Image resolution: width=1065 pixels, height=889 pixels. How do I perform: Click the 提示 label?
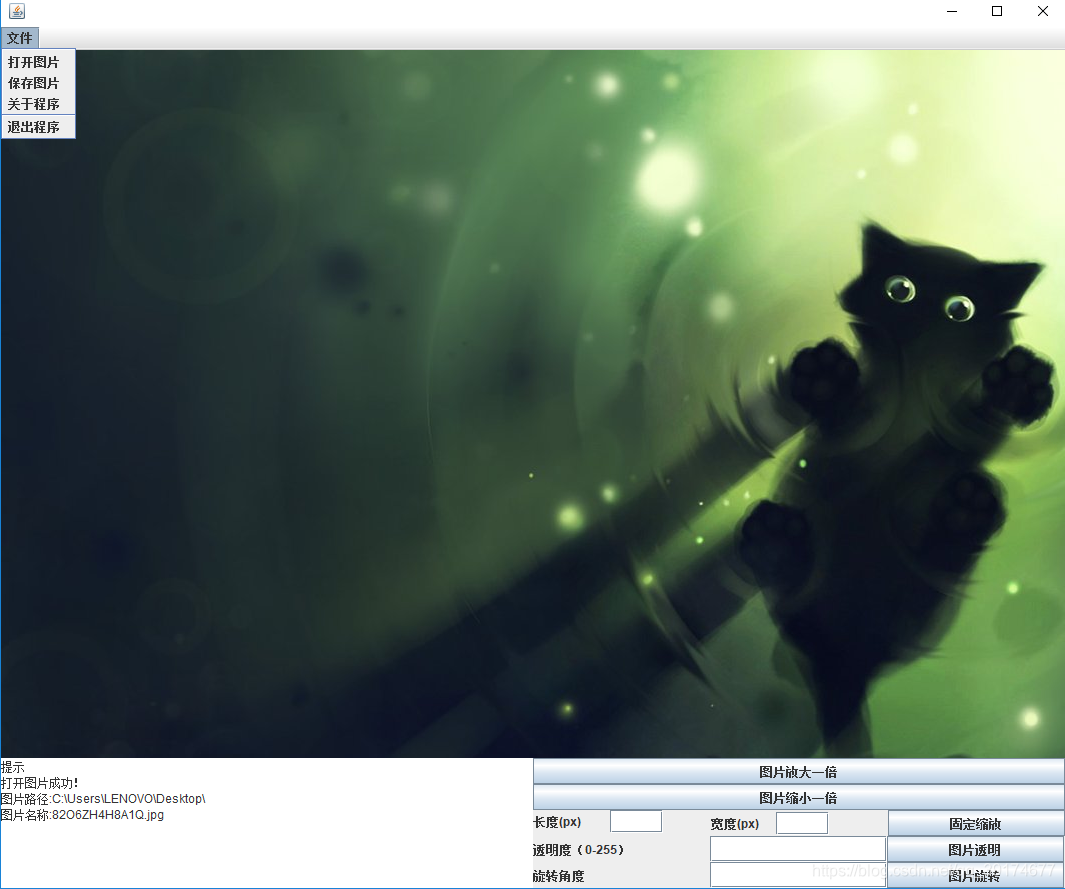[x=13, y=767]
